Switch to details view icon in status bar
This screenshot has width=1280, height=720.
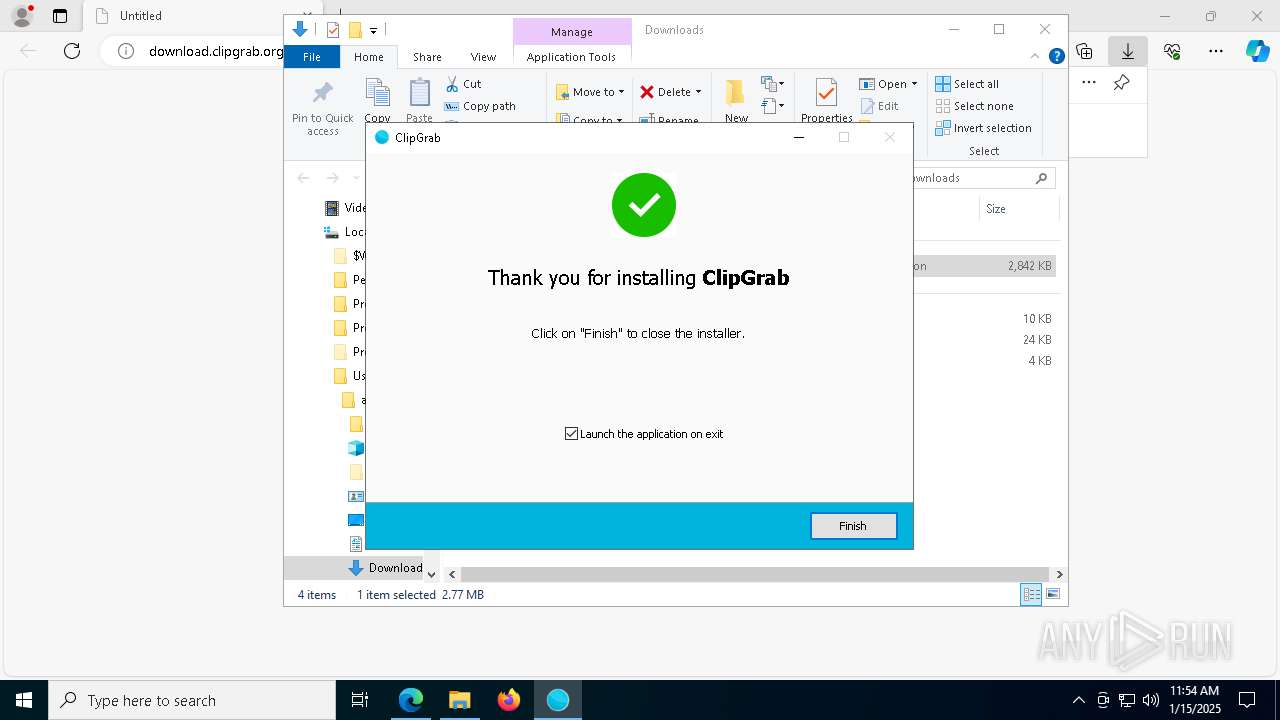(x=1031, y=595)
